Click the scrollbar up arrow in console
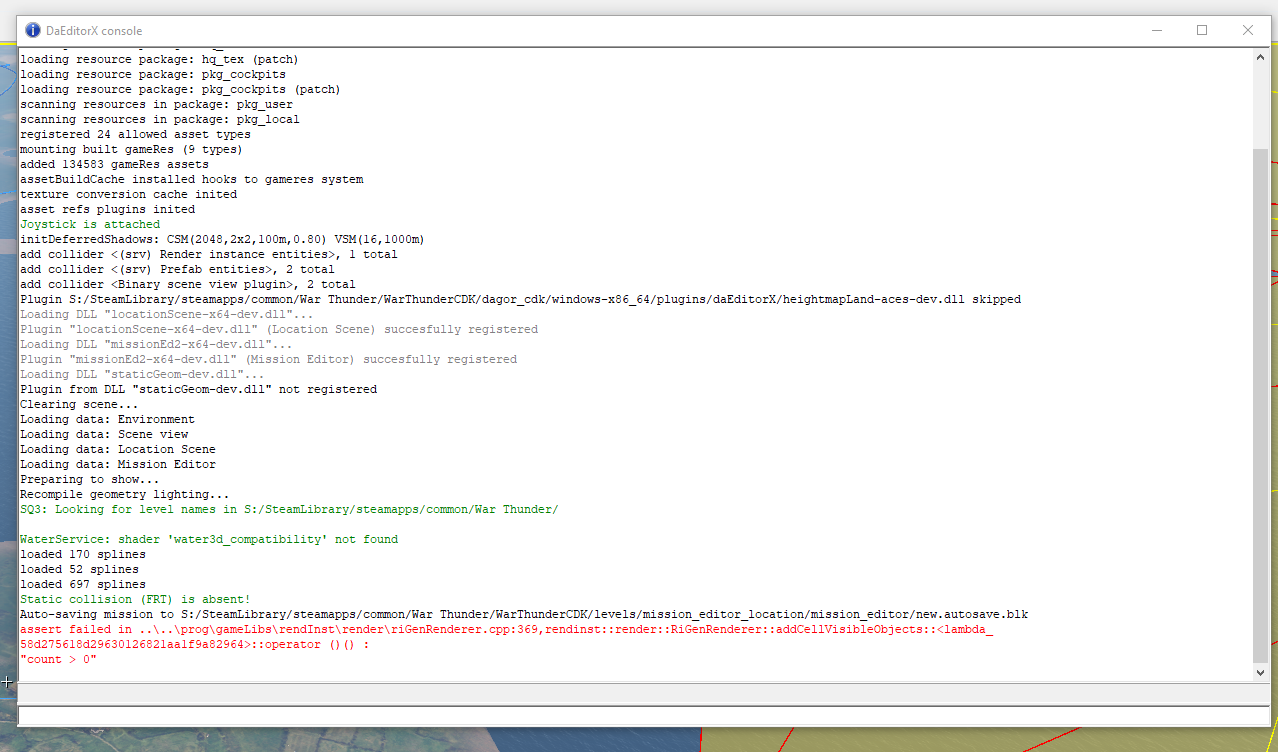This screenshot has width=1278, height=752. 1260,59
